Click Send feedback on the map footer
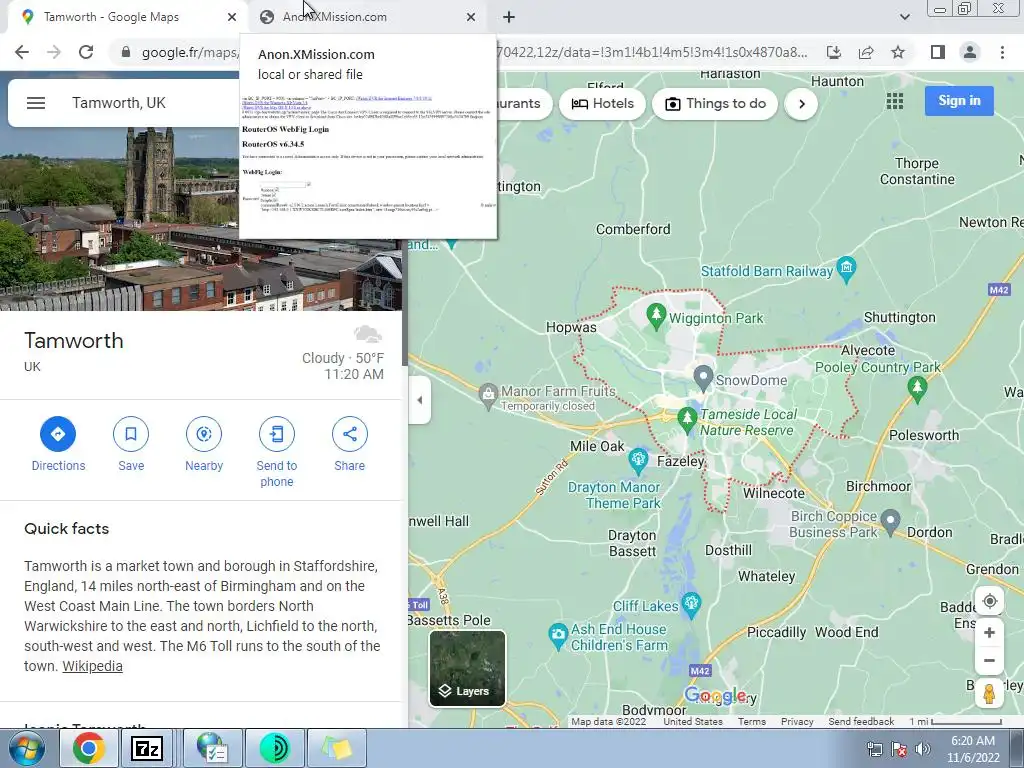 click(861, 722)
